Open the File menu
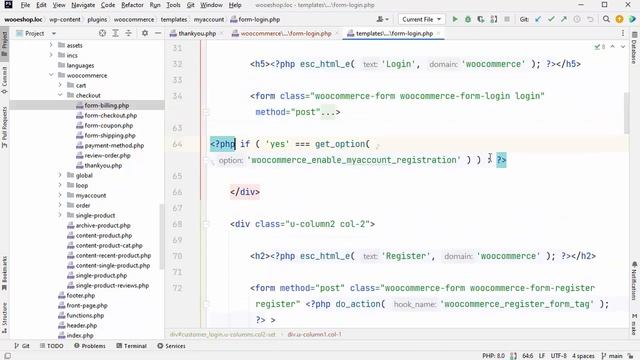The image size is (640, 360). click(25, 5)
